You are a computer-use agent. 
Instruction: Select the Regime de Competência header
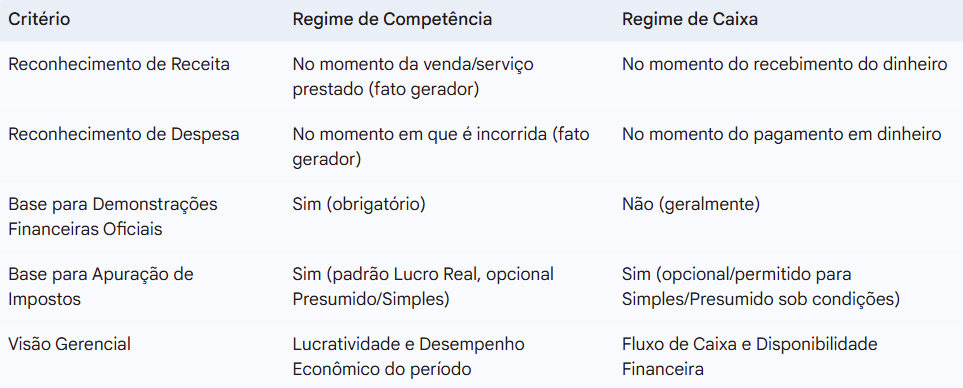point(392,20)
